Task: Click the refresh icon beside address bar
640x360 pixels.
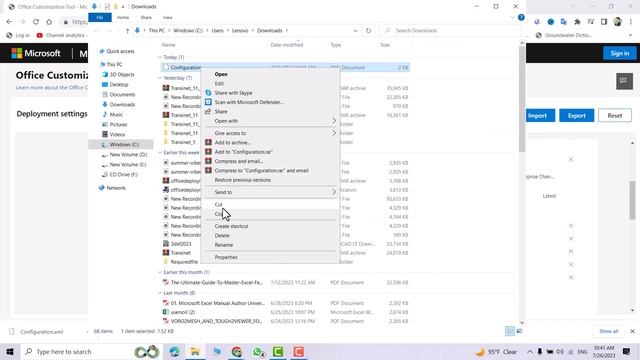Action: point(369,31)
